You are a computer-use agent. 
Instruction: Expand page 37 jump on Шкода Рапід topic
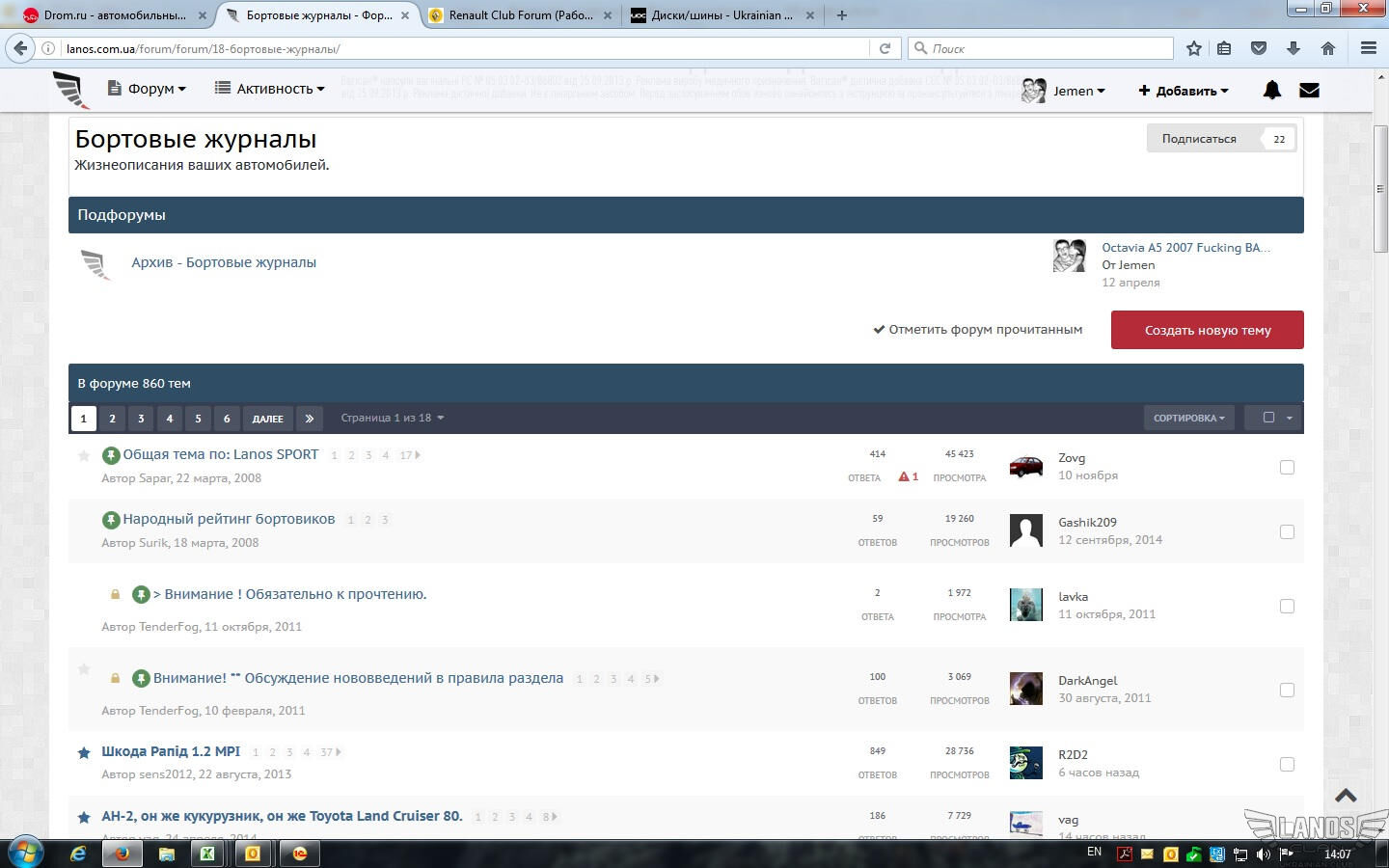pos(331,752)
